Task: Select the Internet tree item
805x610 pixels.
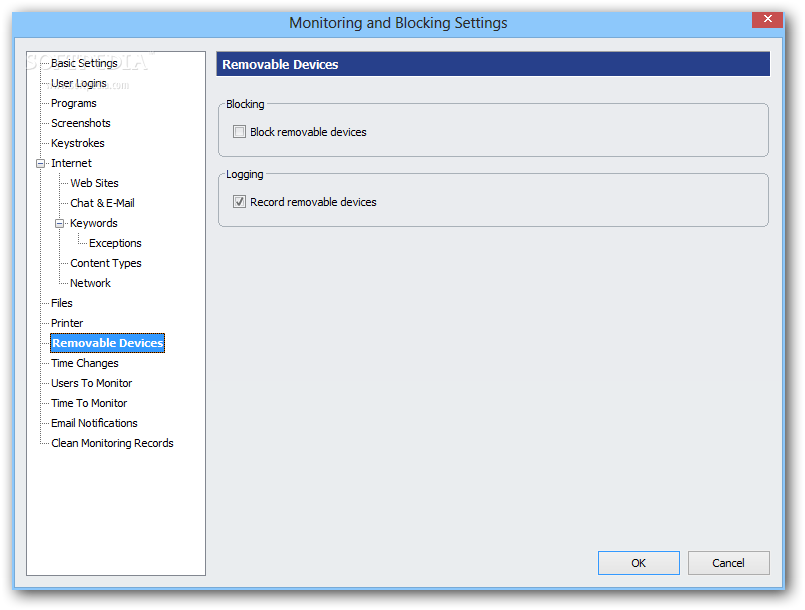Action: coord(71,163)
